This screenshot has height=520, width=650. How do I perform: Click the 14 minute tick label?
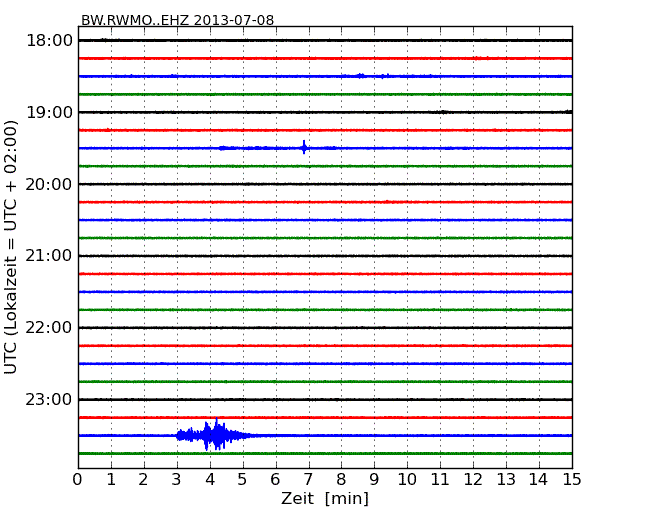tap(538, 480)
